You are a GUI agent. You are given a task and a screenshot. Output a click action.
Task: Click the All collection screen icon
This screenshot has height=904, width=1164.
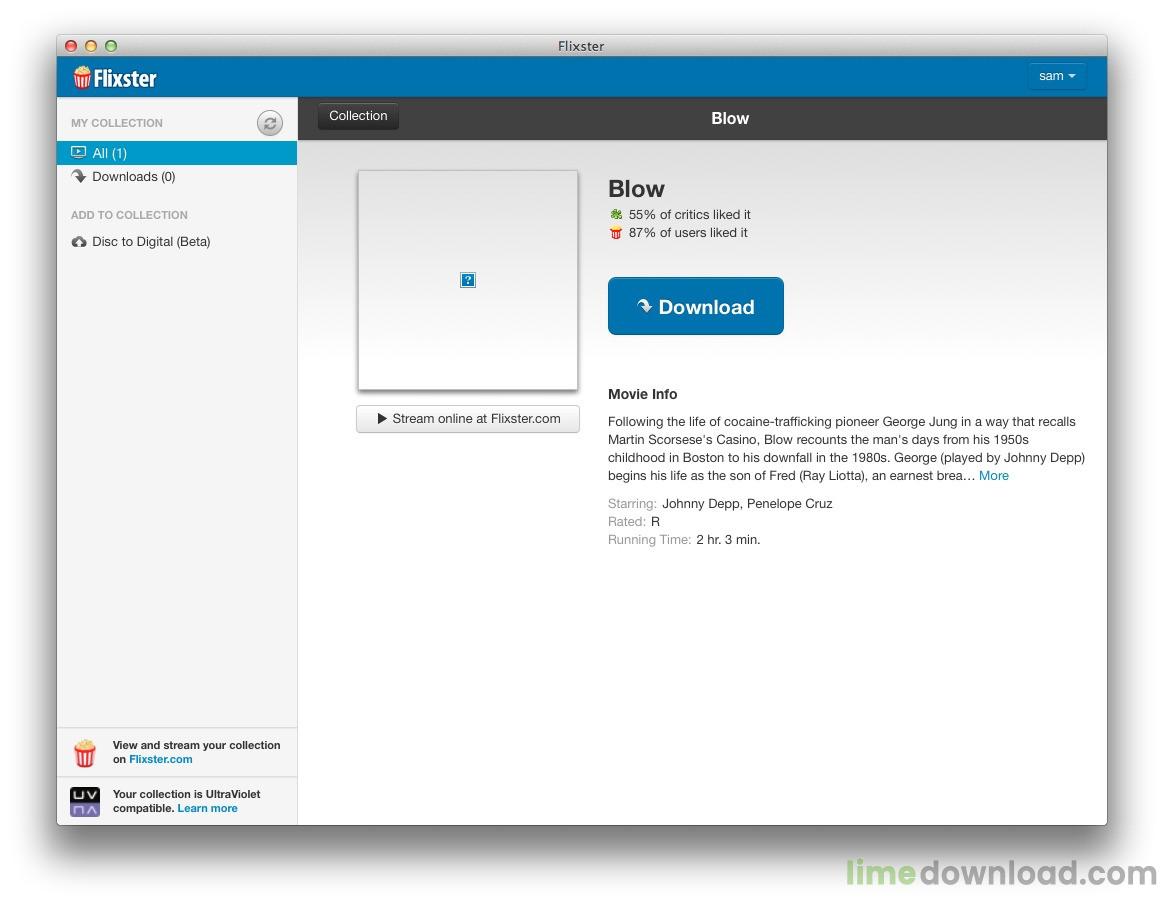[79, 152]
